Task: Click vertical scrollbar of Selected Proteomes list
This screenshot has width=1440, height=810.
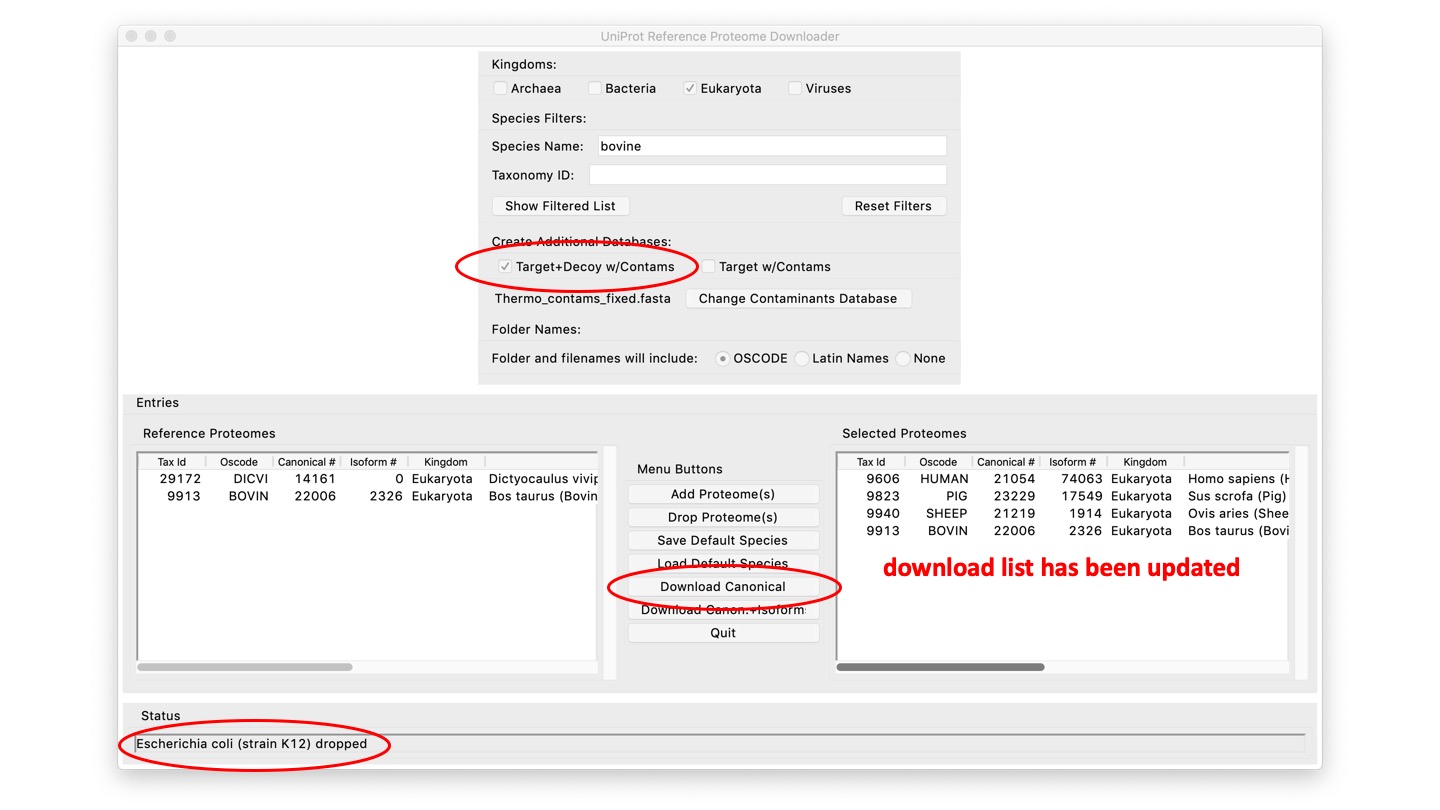Action: pos(1301,563)
